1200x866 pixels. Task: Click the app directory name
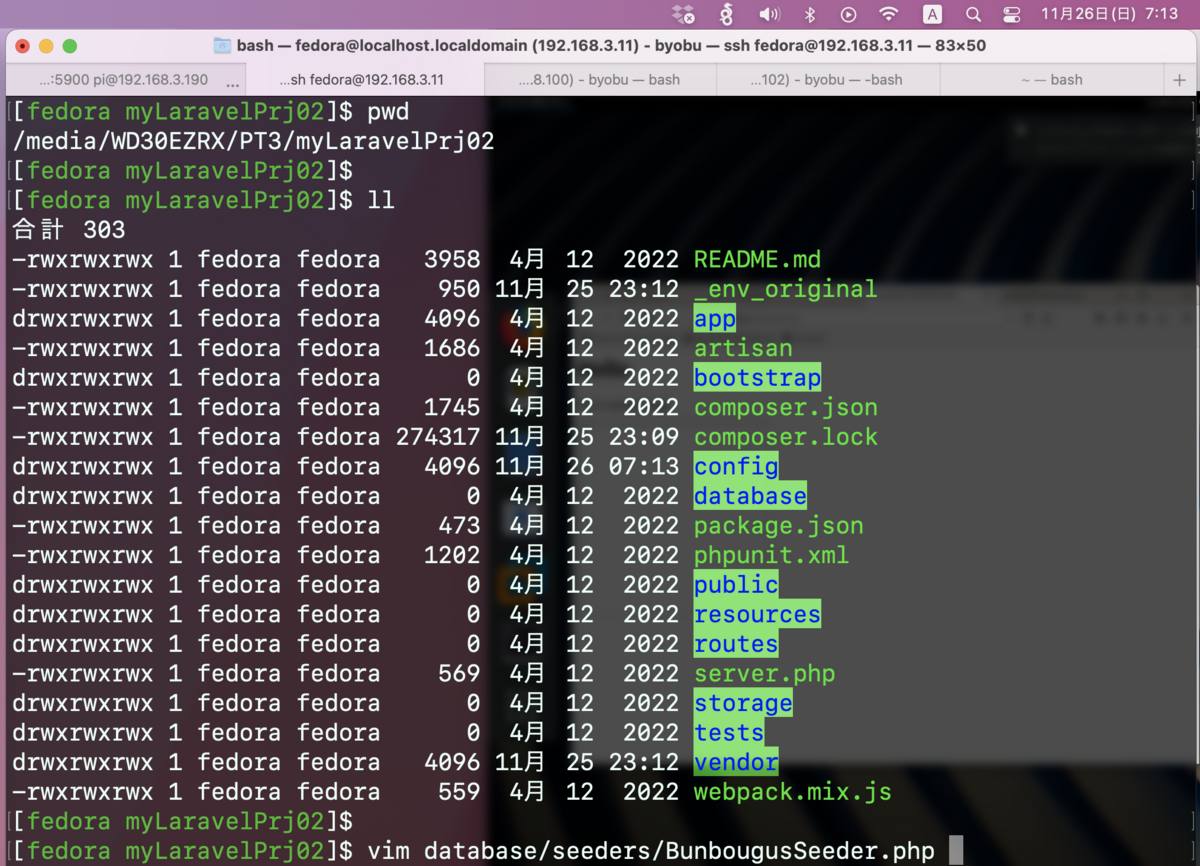(715, 319)
